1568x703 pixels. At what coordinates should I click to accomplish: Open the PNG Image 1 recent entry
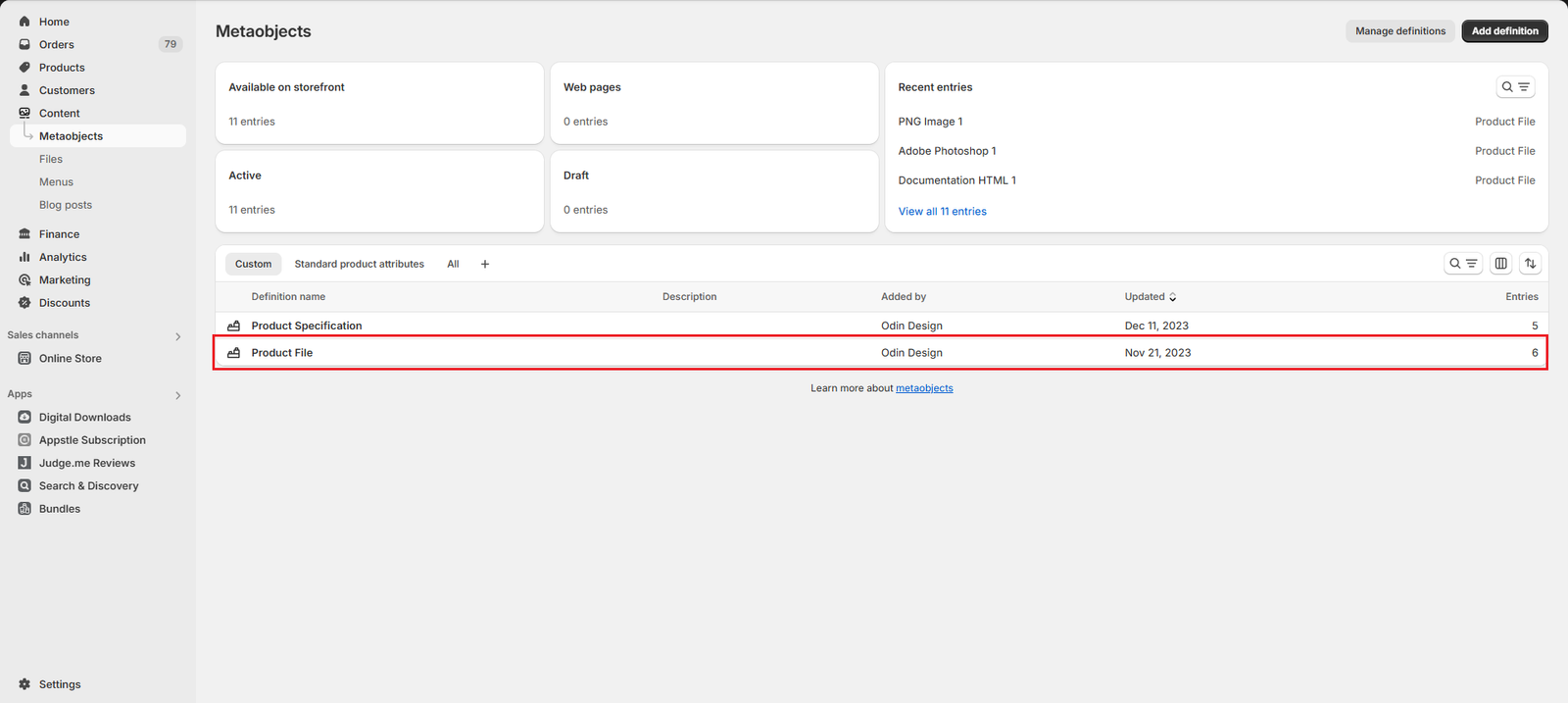[x=930, y=122]
